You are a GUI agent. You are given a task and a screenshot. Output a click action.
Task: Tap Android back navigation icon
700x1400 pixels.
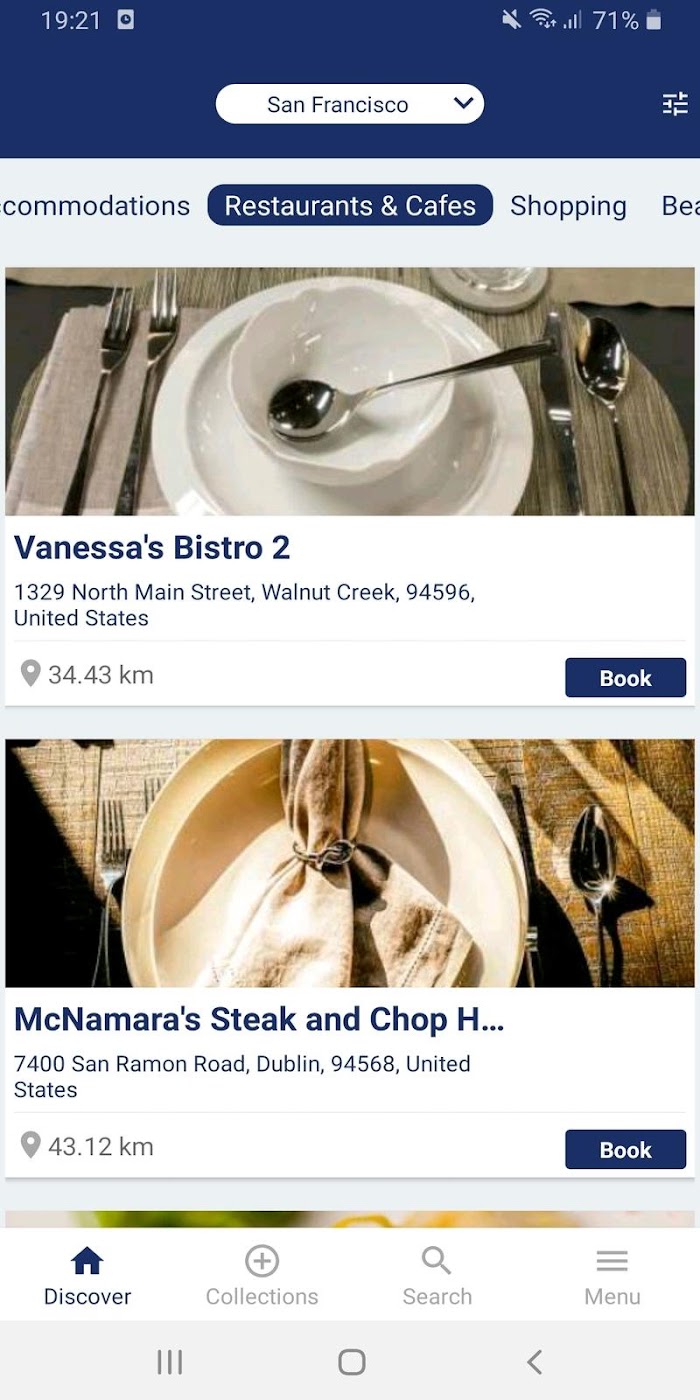pos(534,1362)
